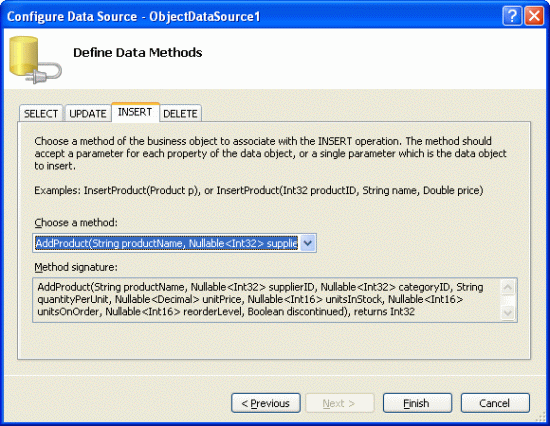Click the method signature scroll up arrow

pyautogui.click(x=508, y=287)
